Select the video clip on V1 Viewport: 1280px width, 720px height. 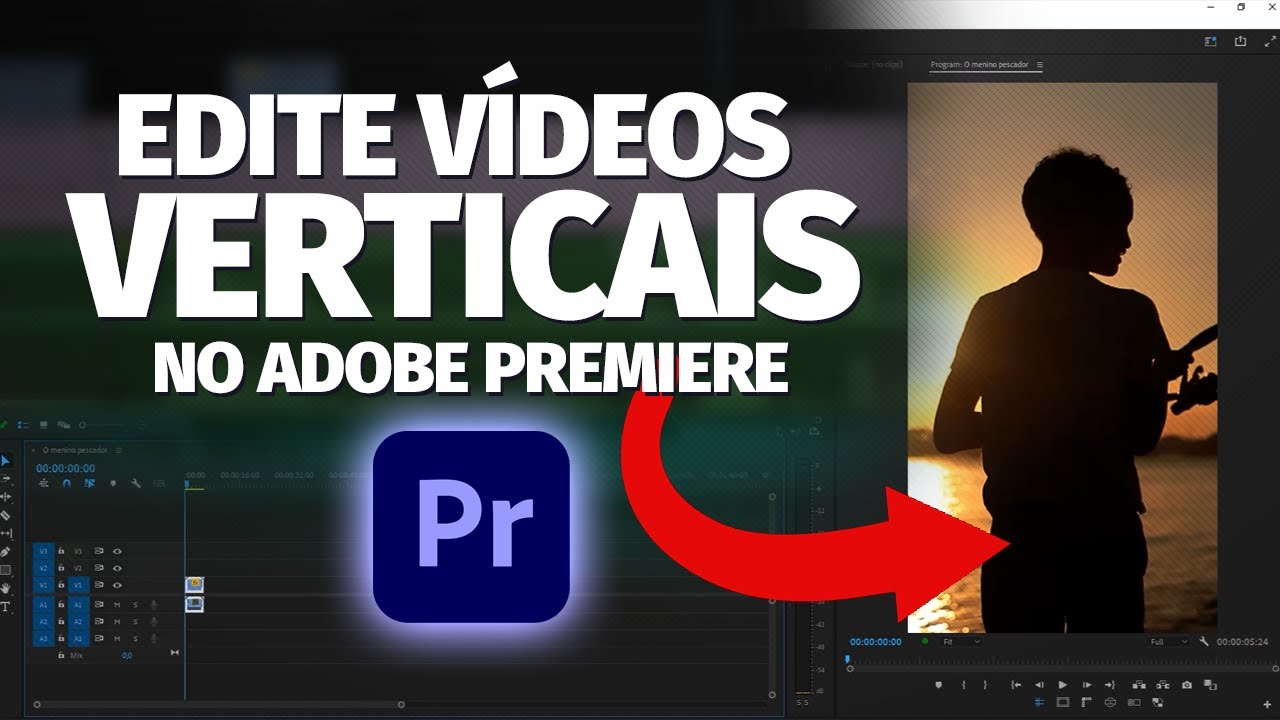pos(194,585)
